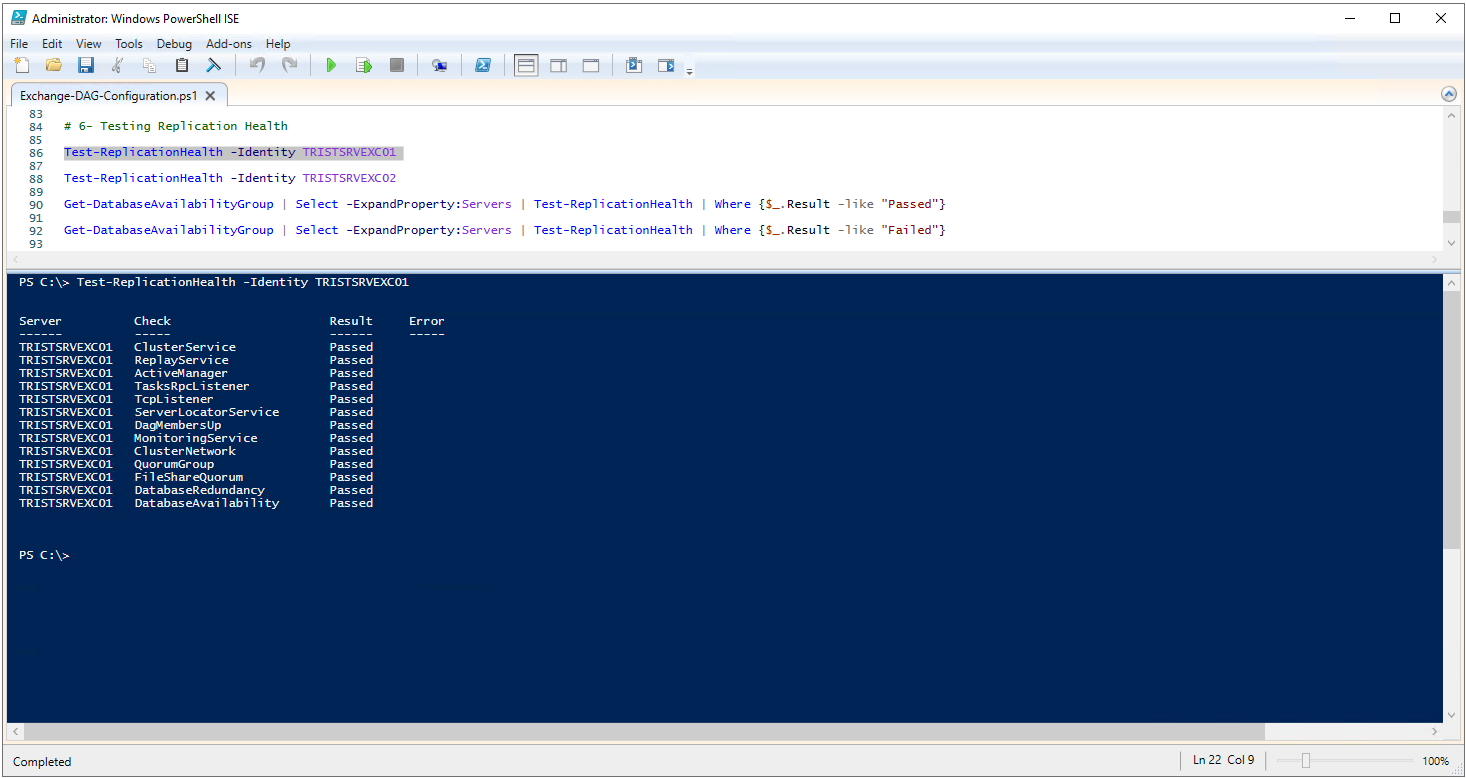Click the Stop Operation square icon

(x=397, y=65)
